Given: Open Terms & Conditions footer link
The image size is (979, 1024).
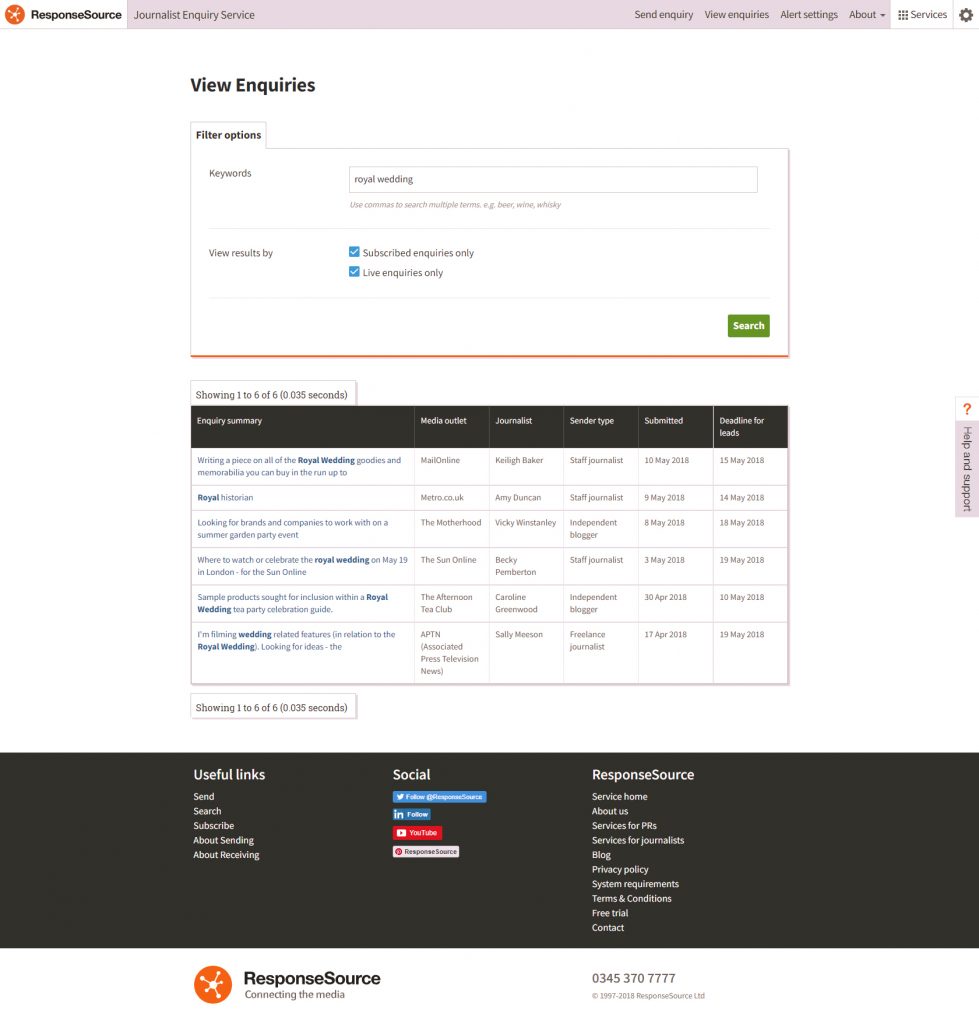Looking at the screenshot, I should coord(632,899).
